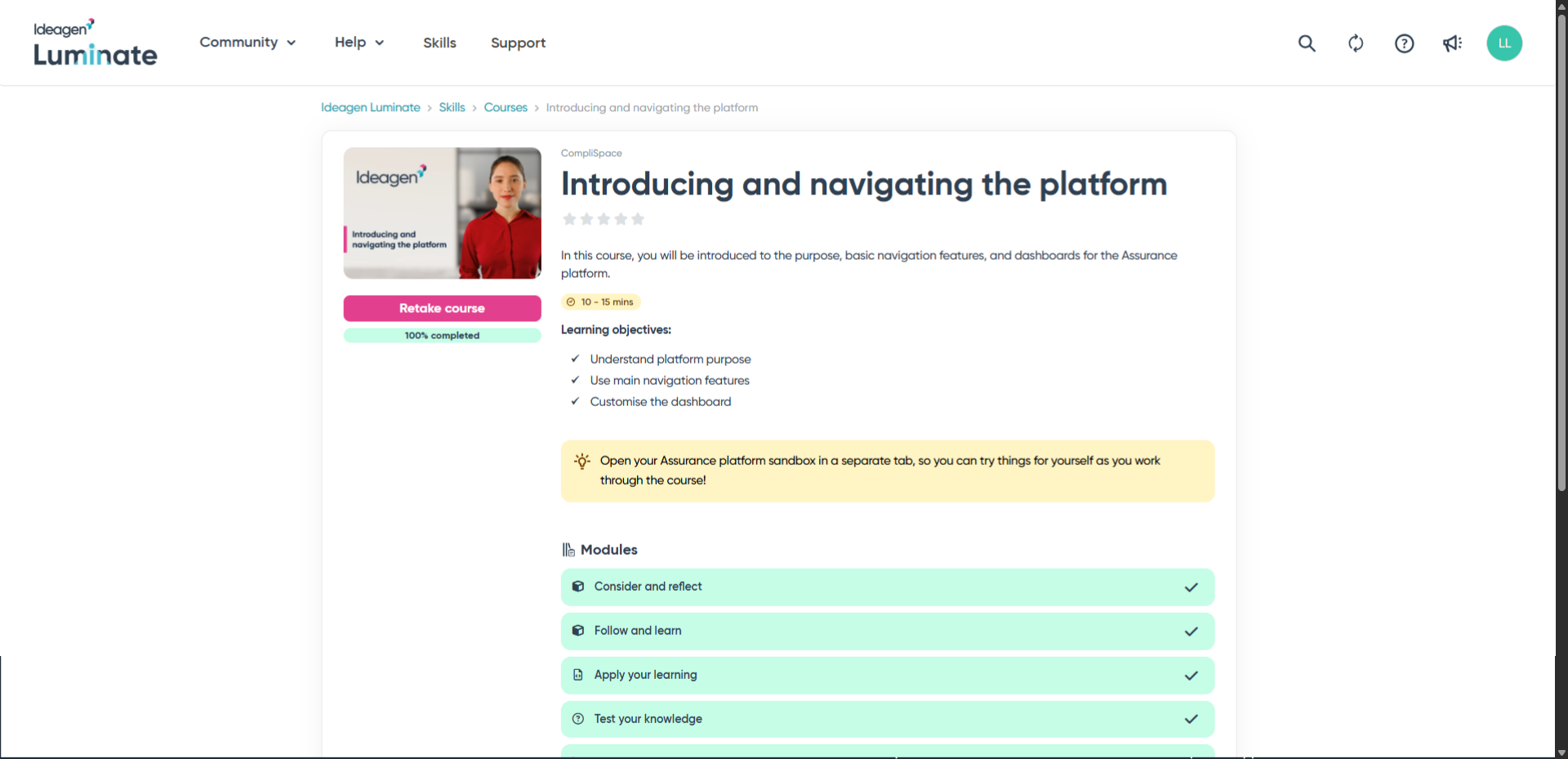Click the checkmark on Test your knowledge module
Viewport: 1568px width, 759px height.
point(1191,720)
